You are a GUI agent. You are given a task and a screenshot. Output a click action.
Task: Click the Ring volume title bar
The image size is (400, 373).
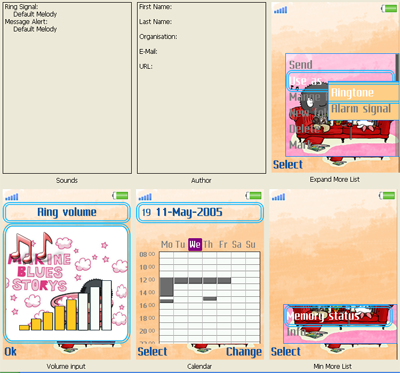pyautogui.click(x=67, y=213)
